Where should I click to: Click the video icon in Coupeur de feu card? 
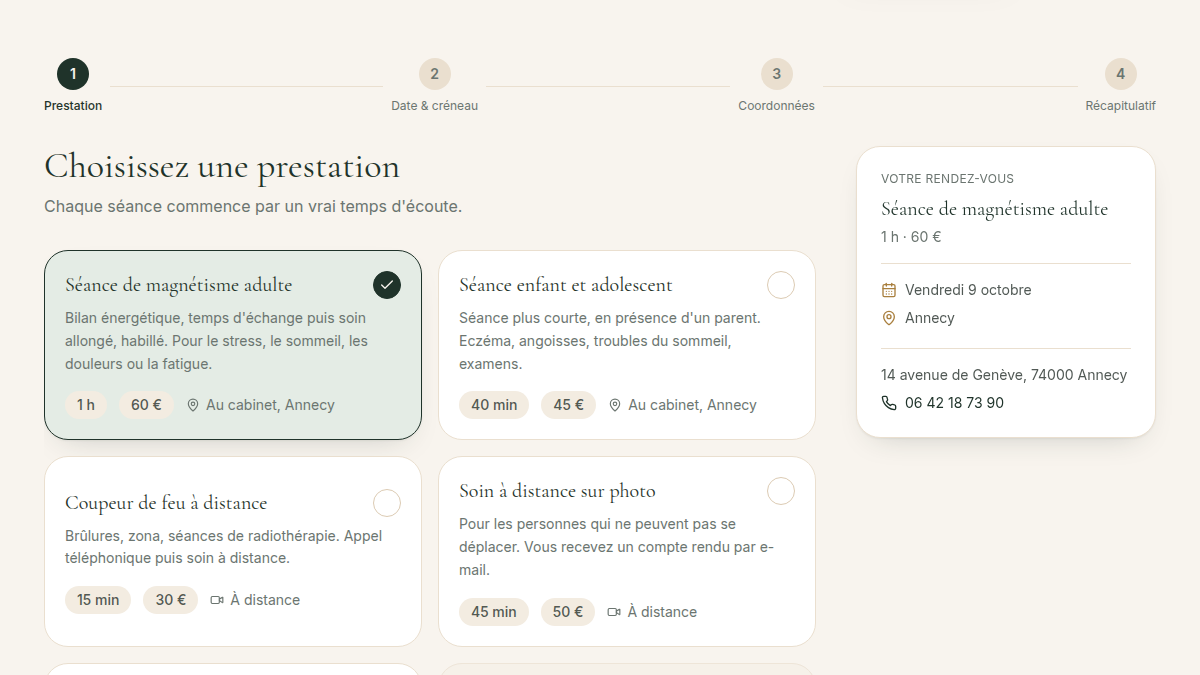tap(217, 600)
